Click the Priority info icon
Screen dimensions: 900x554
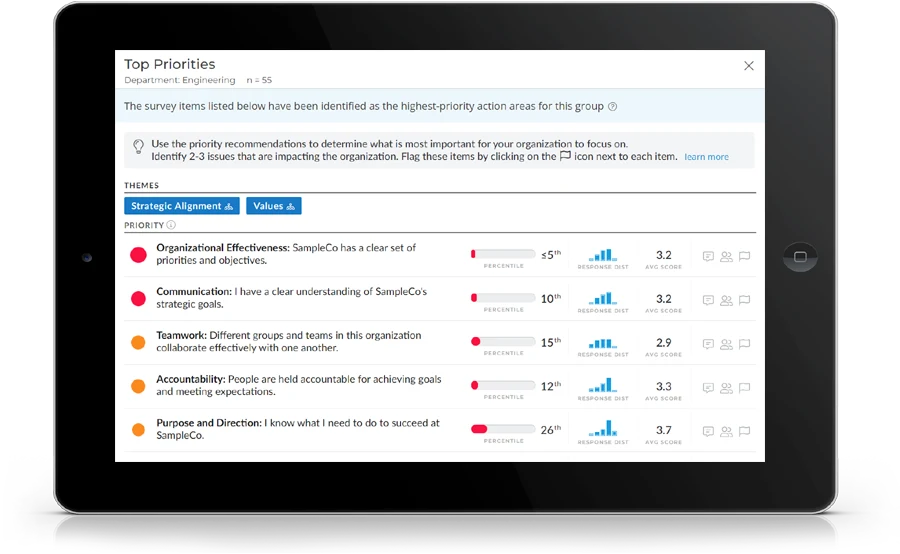coord(171,226)
